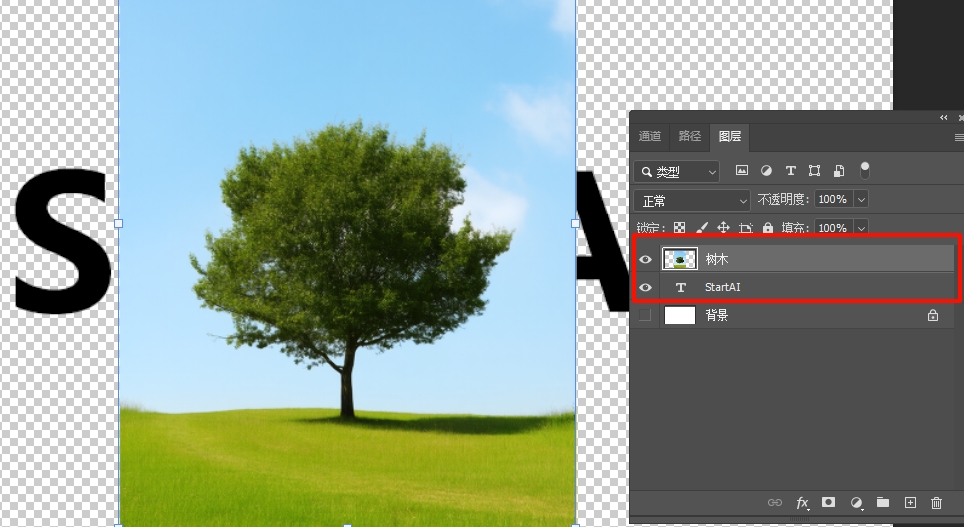Hide the StartAI text layer

click(x=645, y=288)
